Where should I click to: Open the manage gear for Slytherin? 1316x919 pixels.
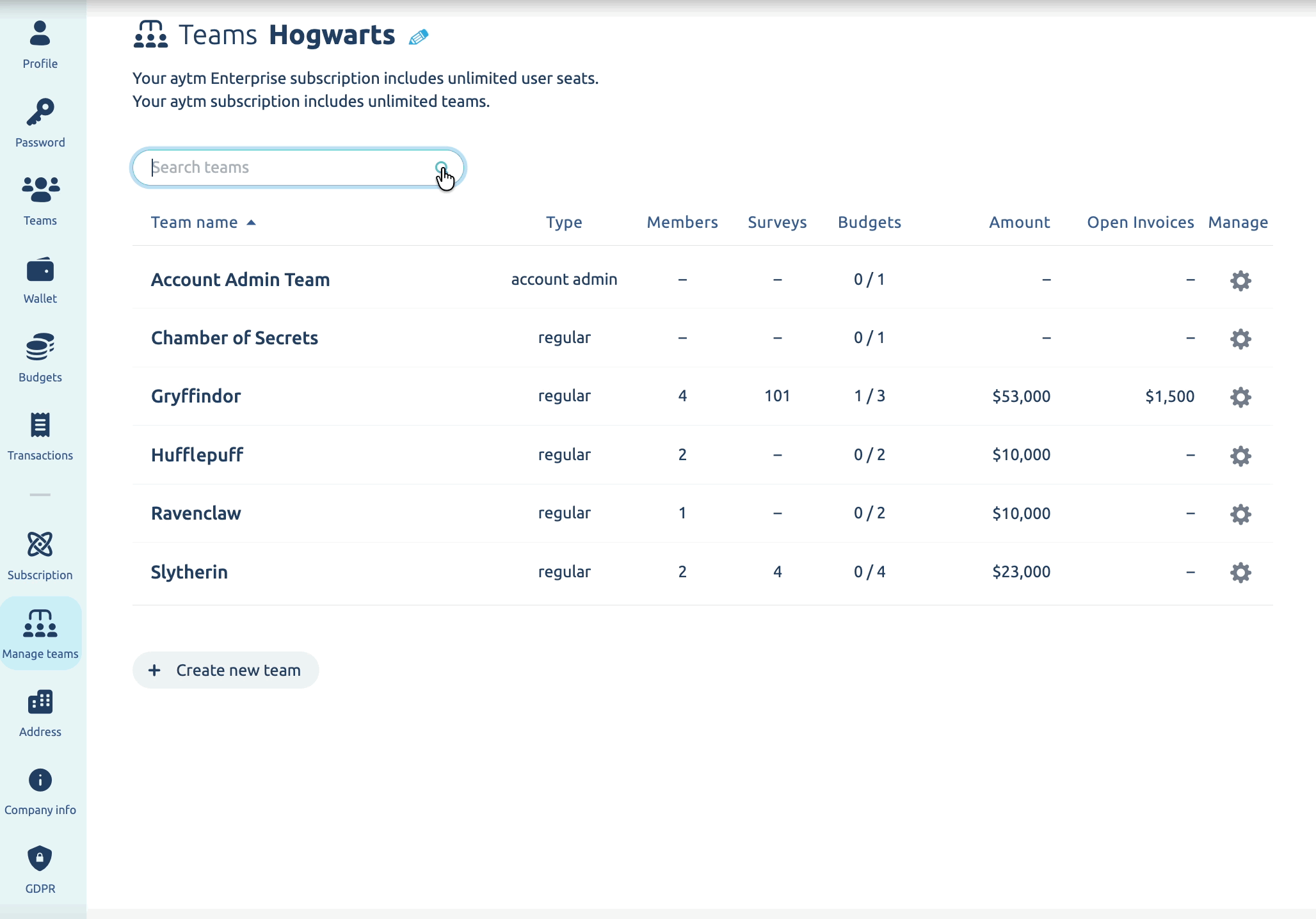pyautogui.click(x=1240, y=572)
